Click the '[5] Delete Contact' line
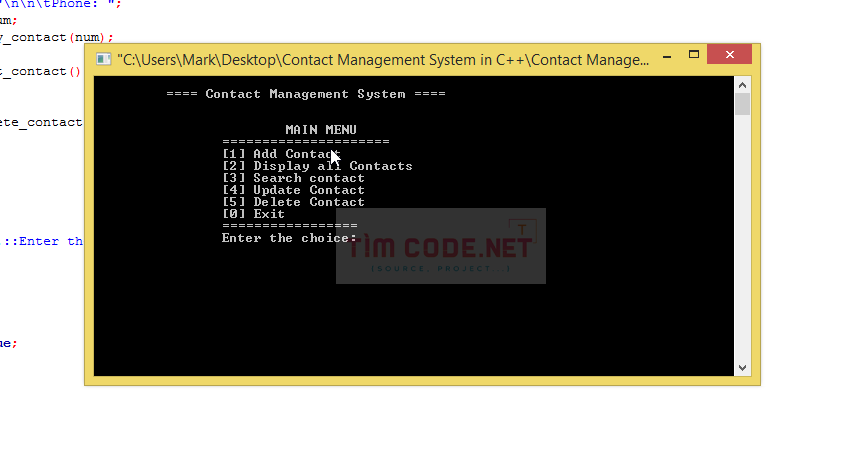842x452 pixels. (293, 202)
